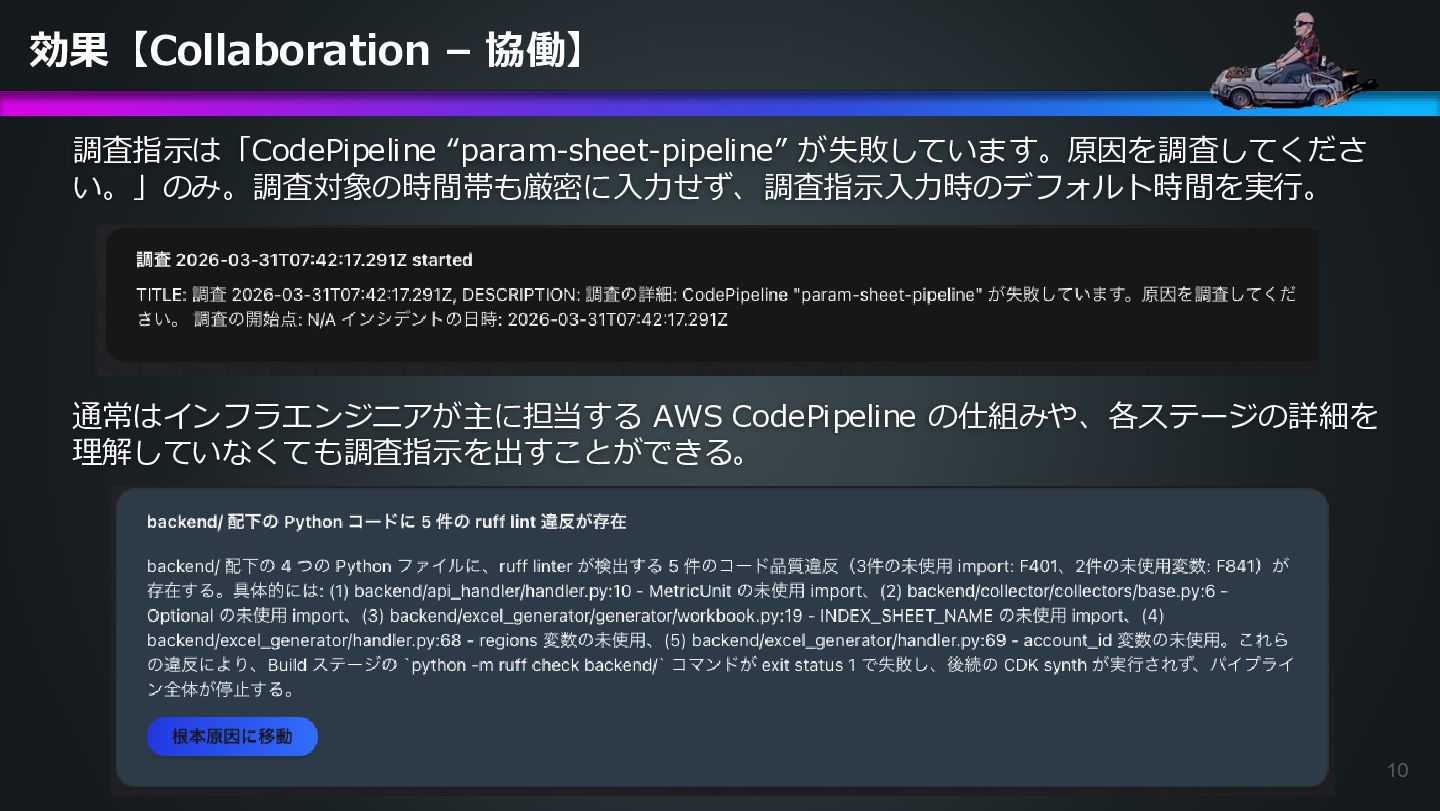The height and width of the screenshot is (811, 1440).
Task: Click the "AWS CodePipeline" text in the middle paragraph
Action: point(784,416)
